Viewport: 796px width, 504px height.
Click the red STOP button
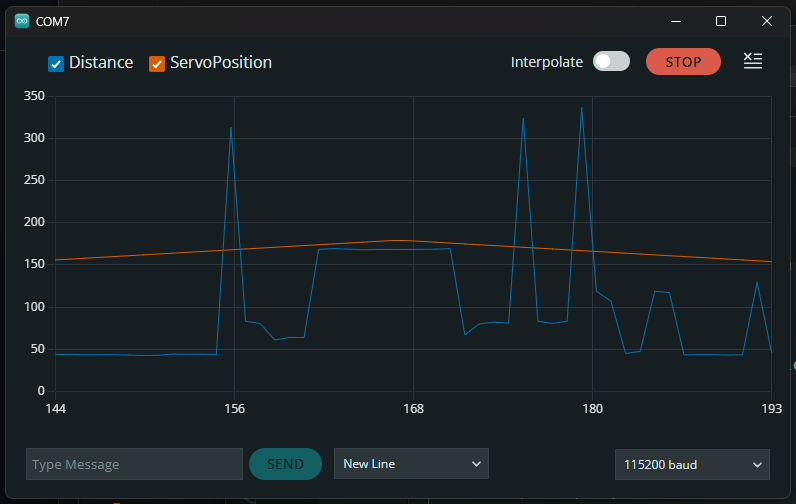click(683, 62)
